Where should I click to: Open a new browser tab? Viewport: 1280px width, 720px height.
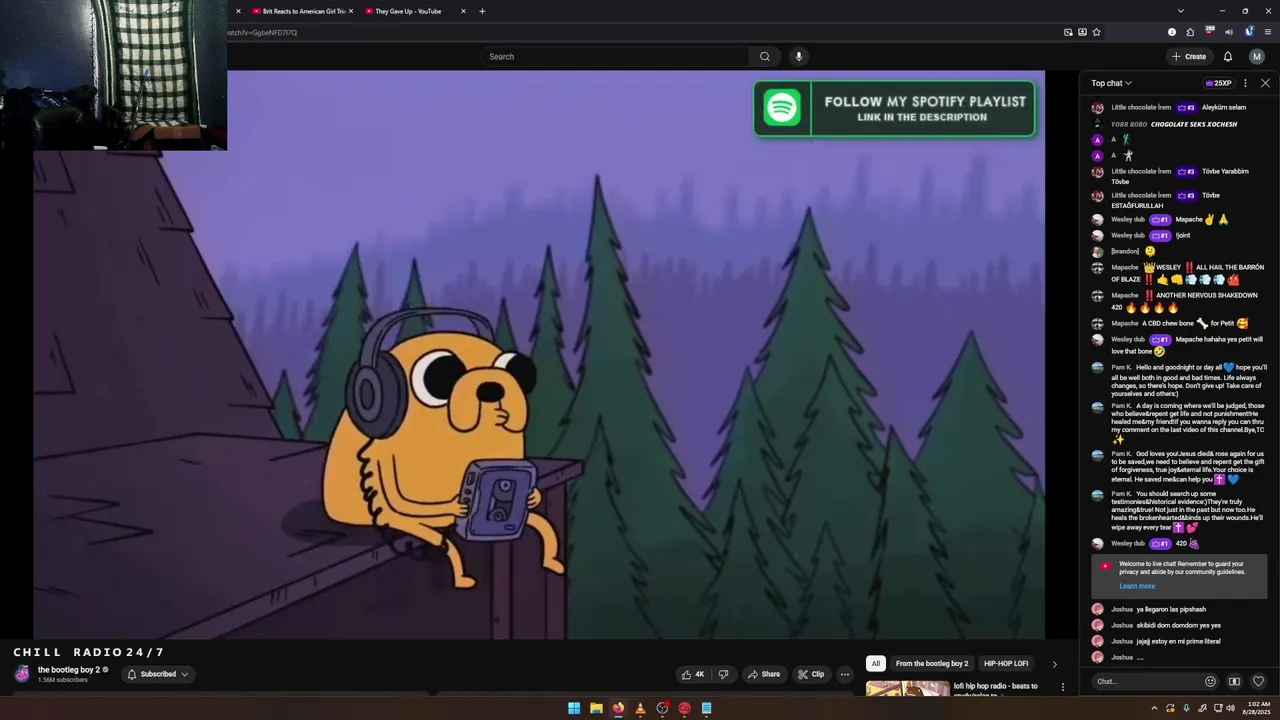(x=482, y=11)
